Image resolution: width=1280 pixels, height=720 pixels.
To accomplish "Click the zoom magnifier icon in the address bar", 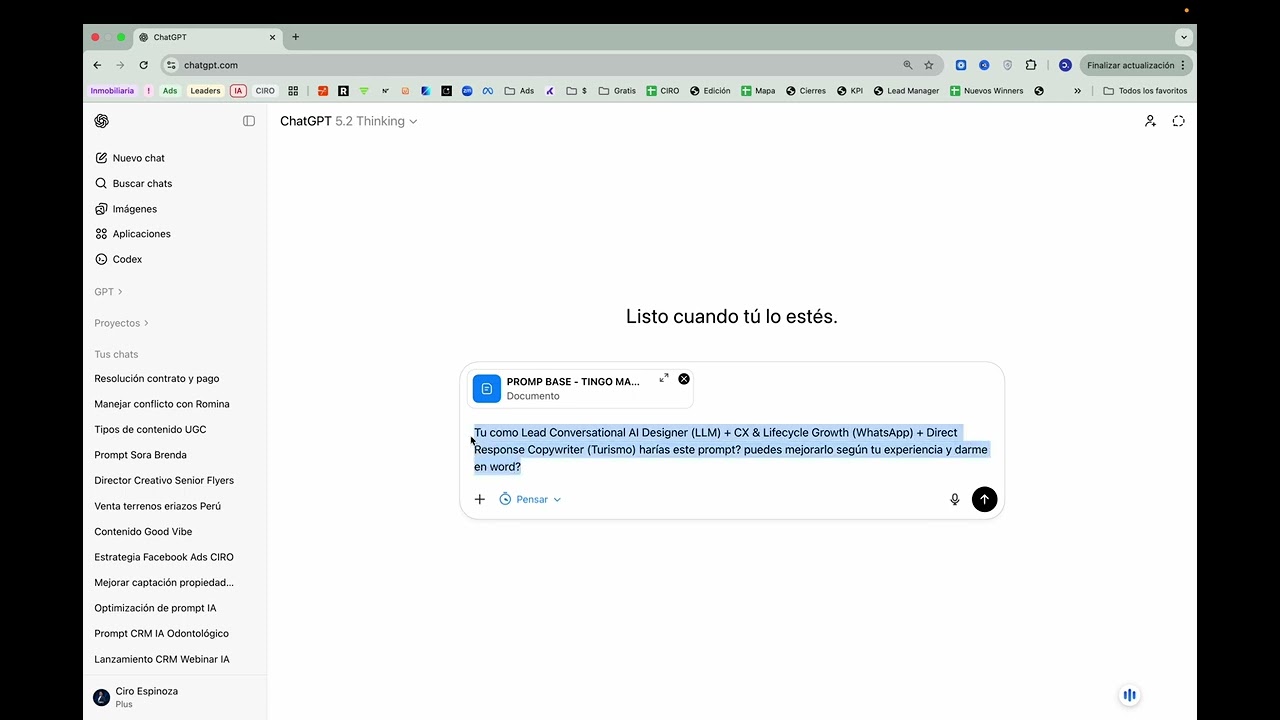I will click(908, 65).
